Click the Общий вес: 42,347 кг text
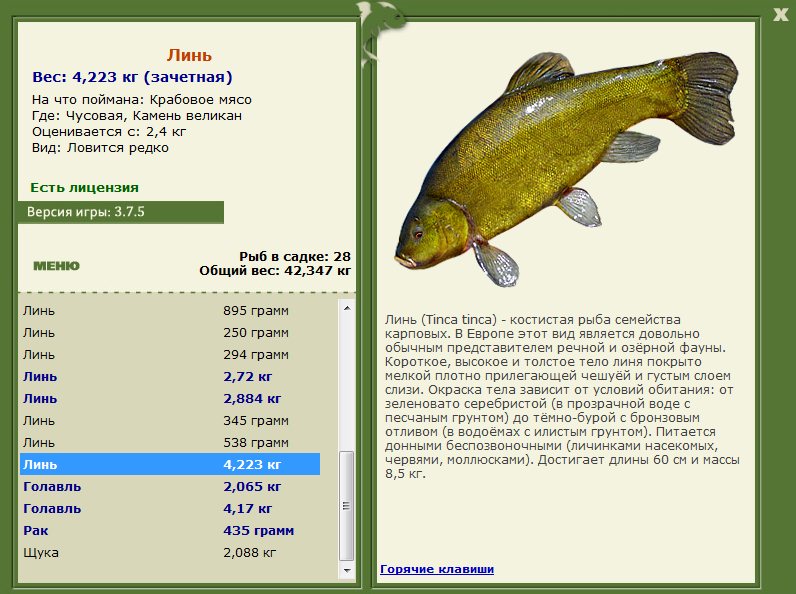796x594 pixels. [275, 271]
